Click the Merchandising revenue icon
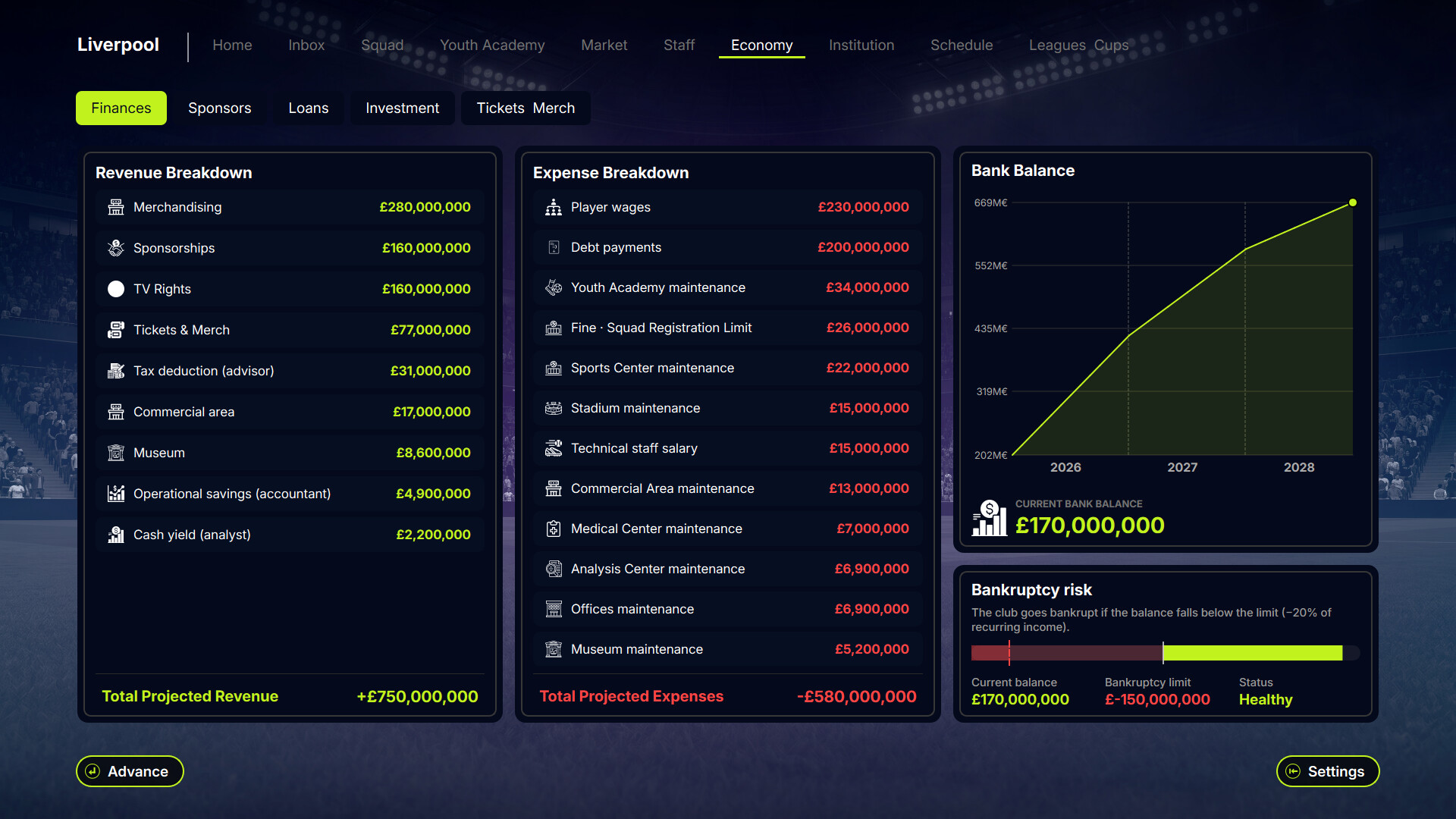The image size is (1456, 819). pos(116,207)
